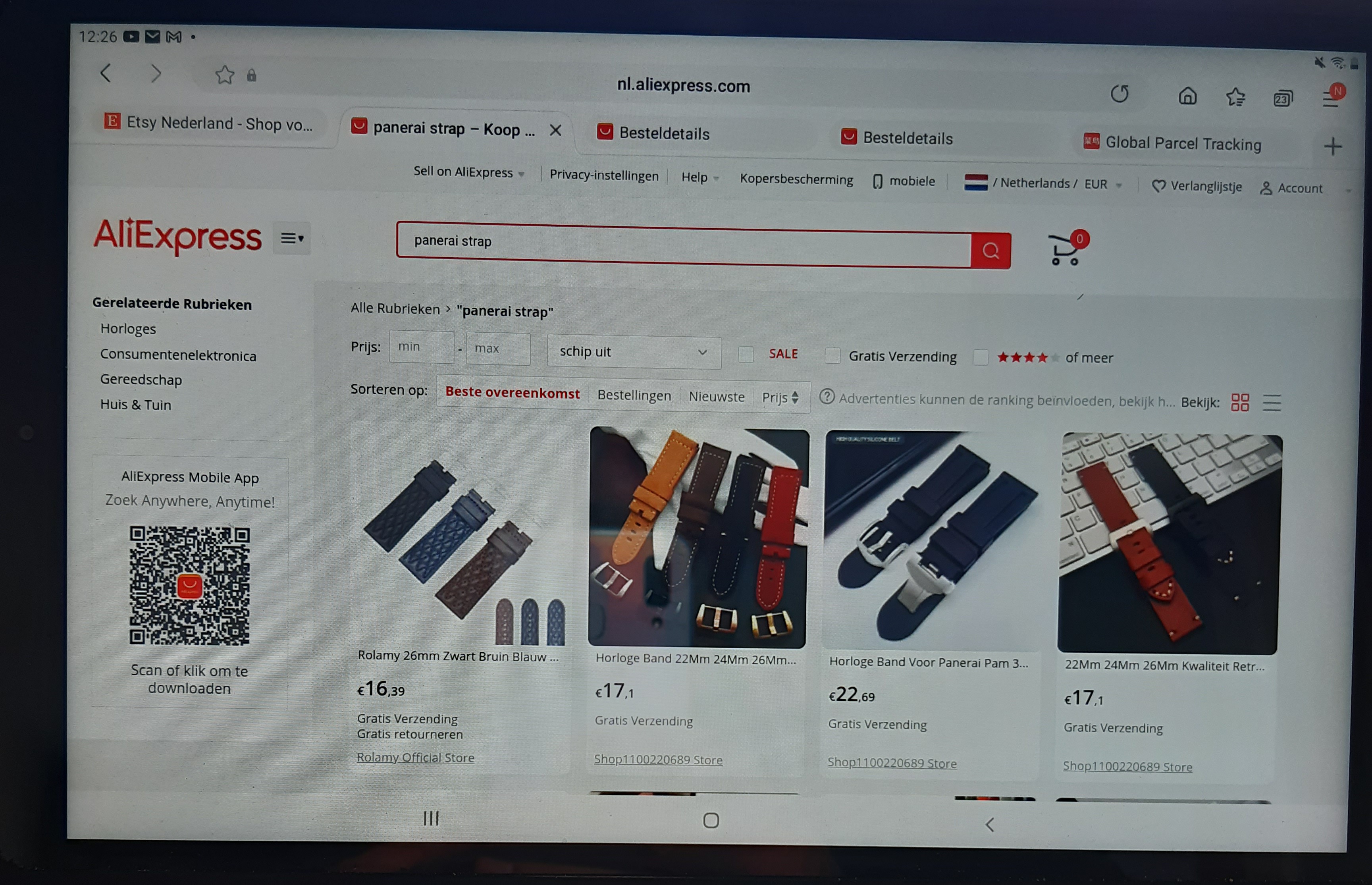
Task: Tap the mobiele phone icon
Action: 877,181
